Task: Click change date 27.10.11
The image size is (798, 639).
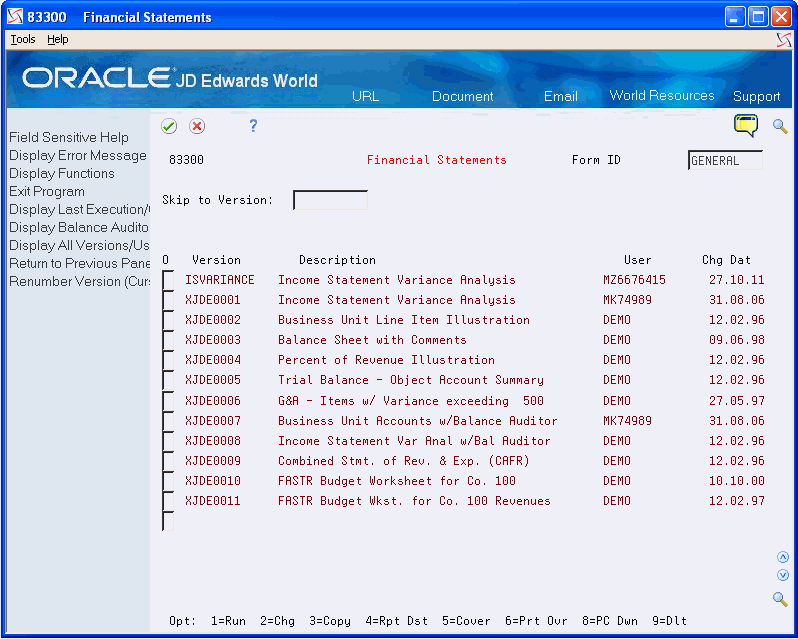Action: coord(736,280)
